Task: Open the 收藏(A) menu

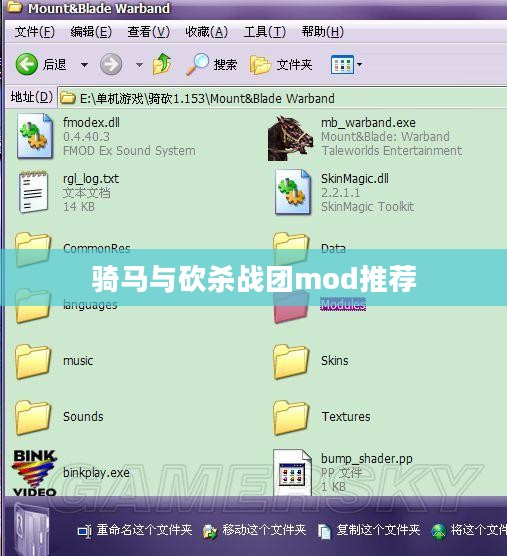Action: [207, 32]
